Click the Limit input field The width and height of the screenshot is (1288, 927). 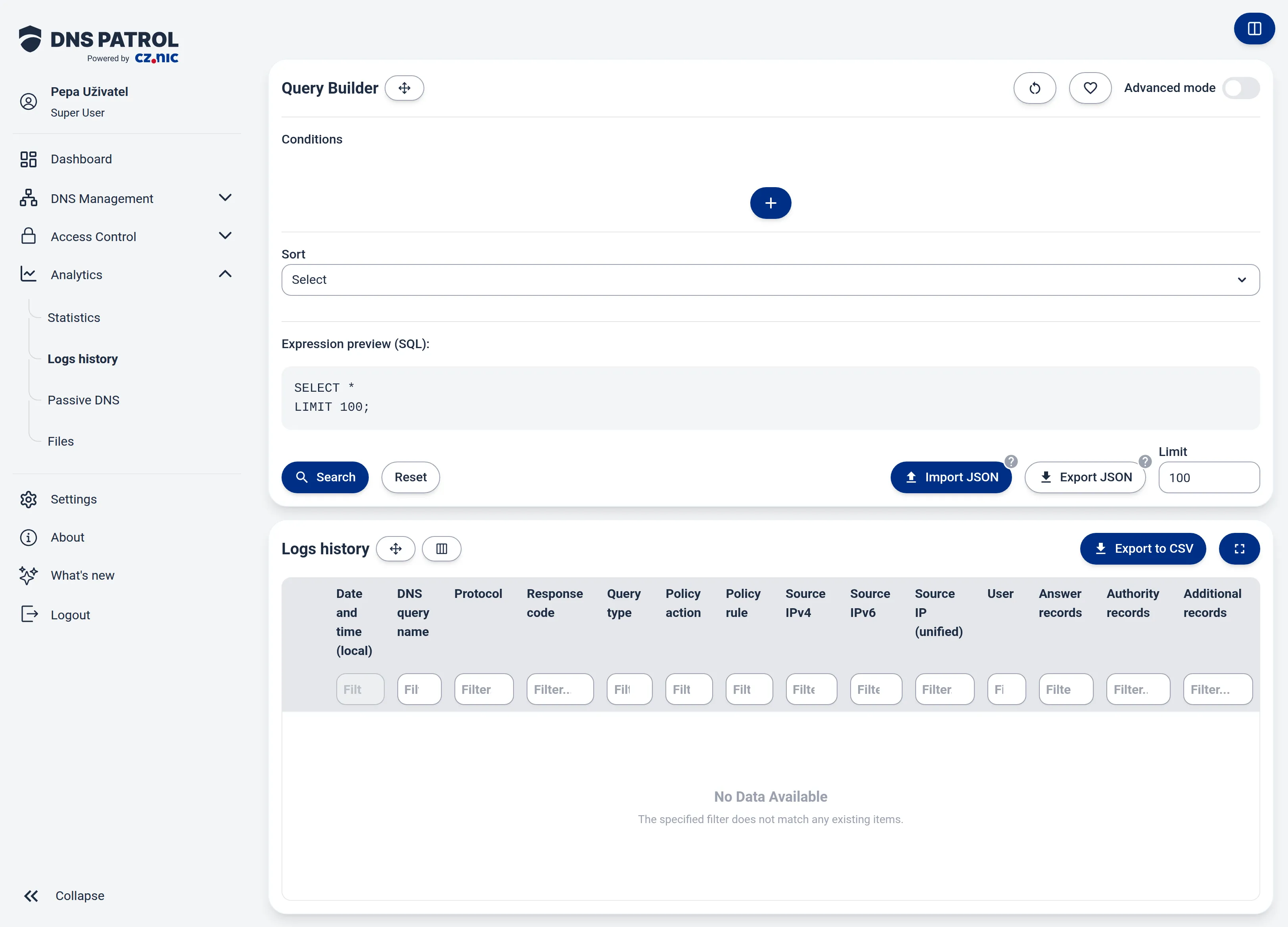pyautogui.click(x=1209, y=477)
